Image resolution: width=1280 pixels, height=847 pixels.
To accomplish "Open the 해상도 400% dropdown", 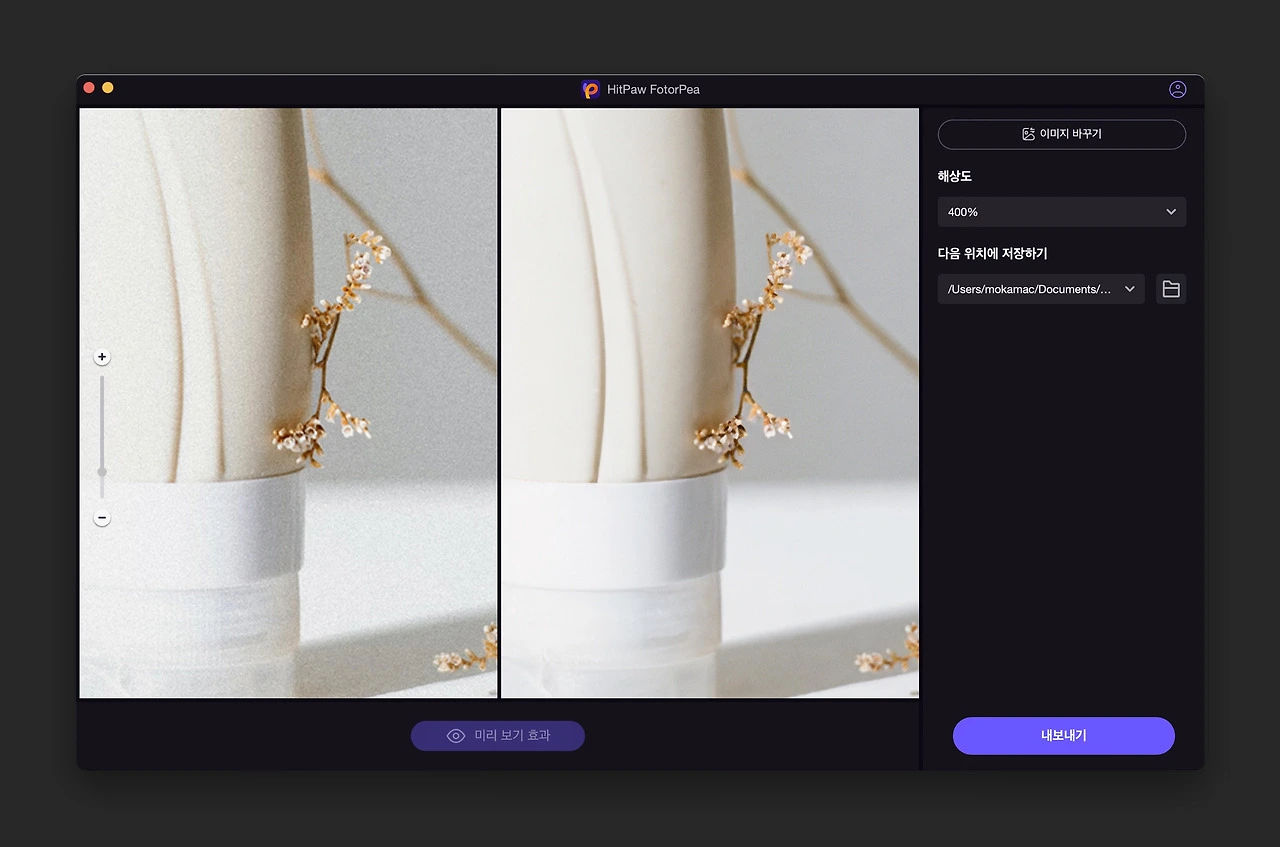I will pos(1062,212).
